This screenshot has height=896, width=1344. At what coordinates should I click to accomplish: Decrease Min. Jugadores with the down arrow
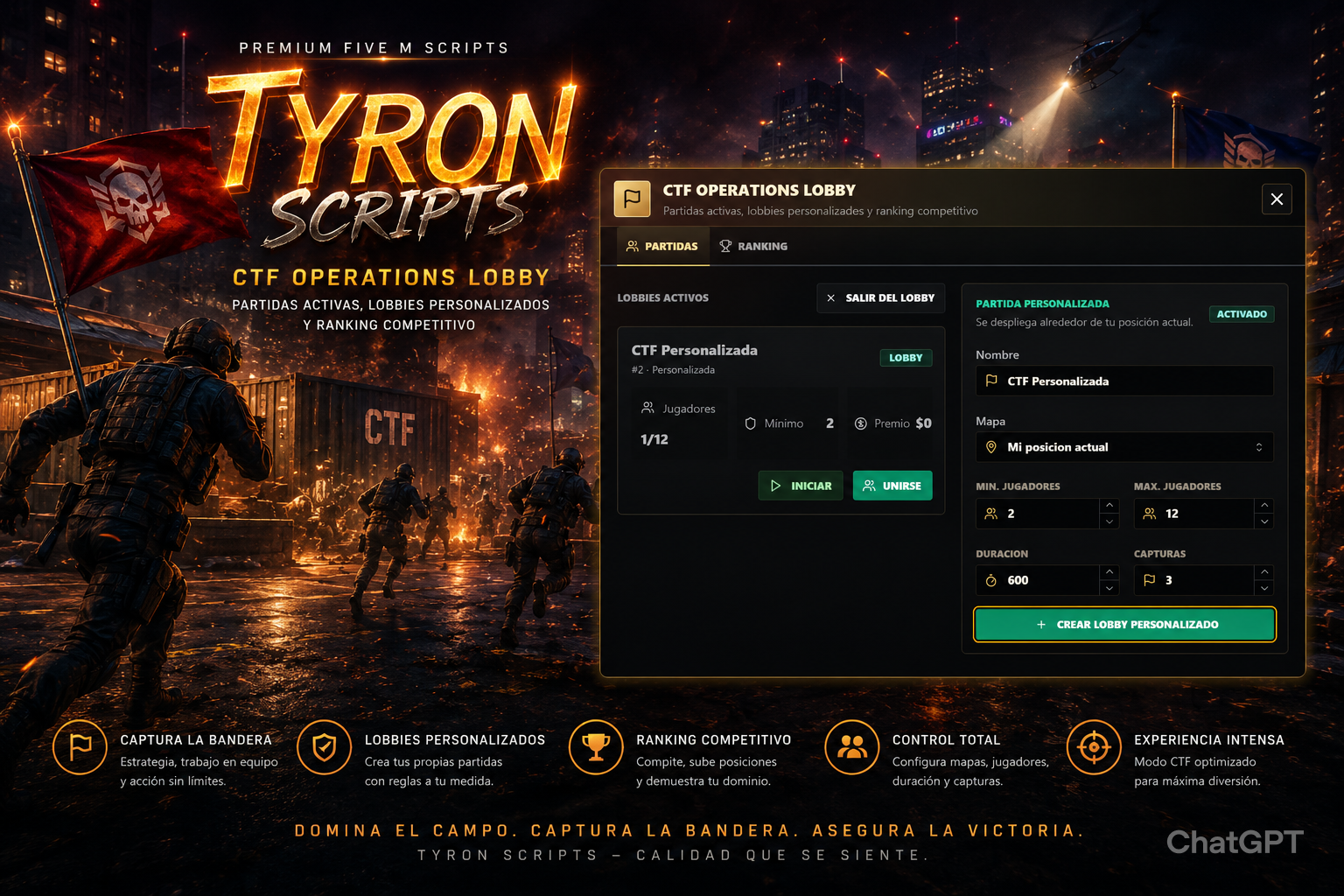pyautogui.click(x=1109, y=521)
